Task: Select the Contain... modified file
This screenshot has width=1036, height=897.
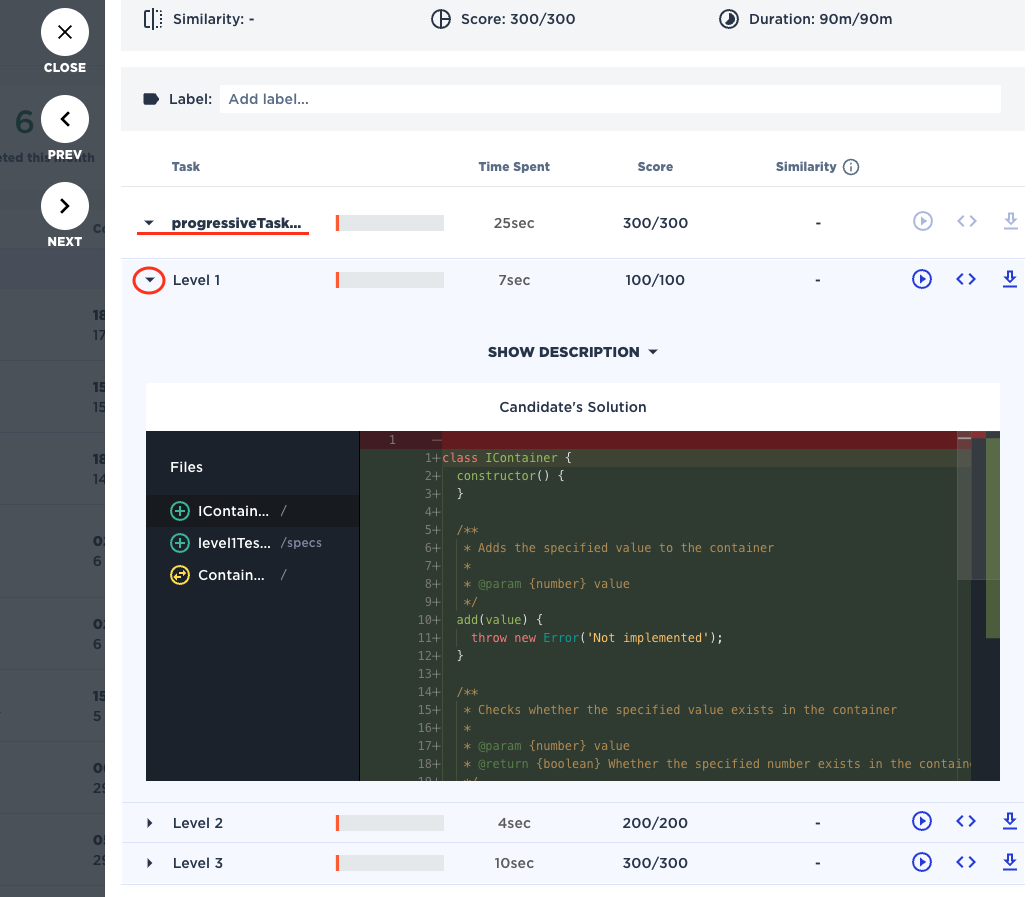Action: tap(252, 575)
